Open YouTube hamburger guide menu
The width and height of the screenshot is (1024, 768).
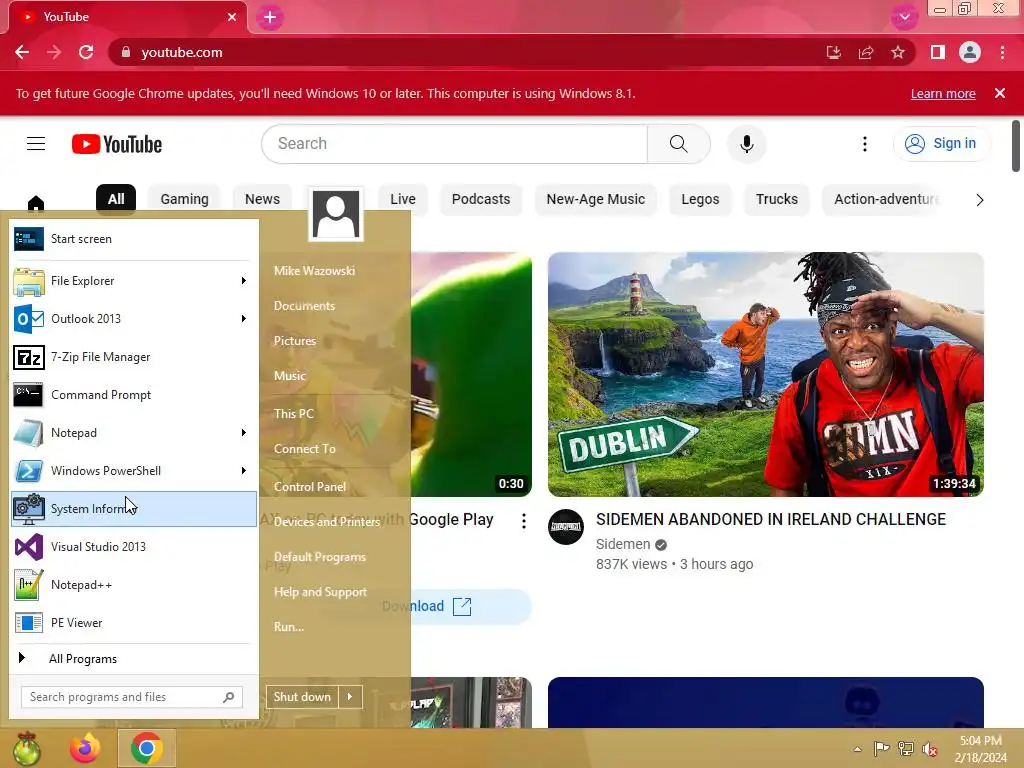36,144
